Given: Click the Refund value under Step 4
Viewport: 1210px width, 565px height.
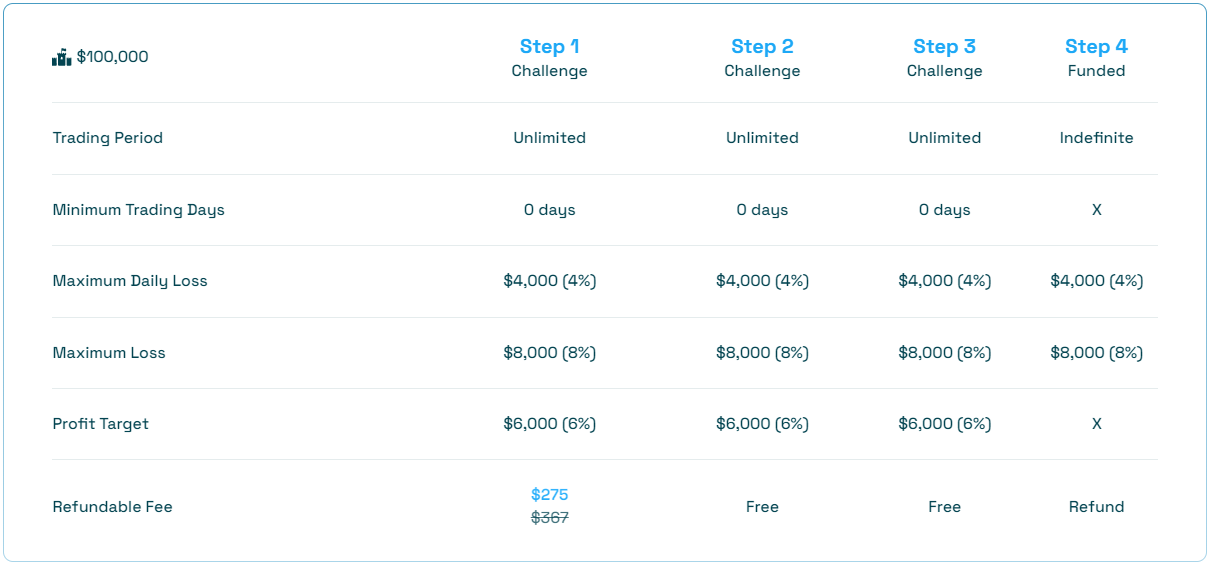Looking at the screenshot, I should [x=1096, y=507].
